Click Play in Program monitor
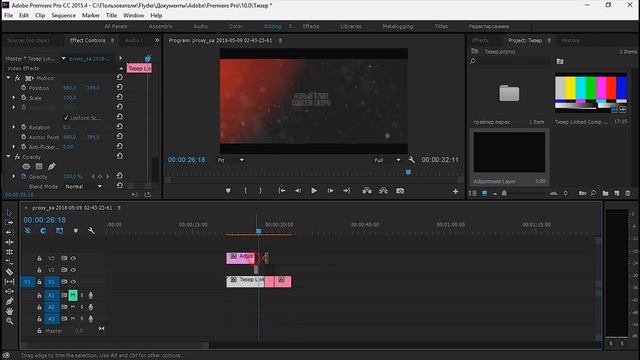 tap(314, 191)
